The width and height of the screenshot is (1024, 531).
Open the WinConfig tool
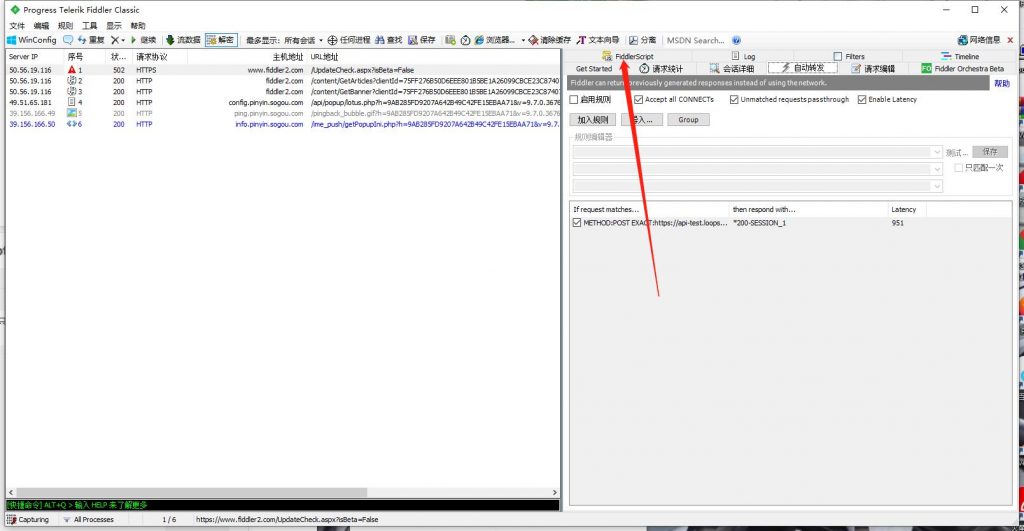click(31, 40)
